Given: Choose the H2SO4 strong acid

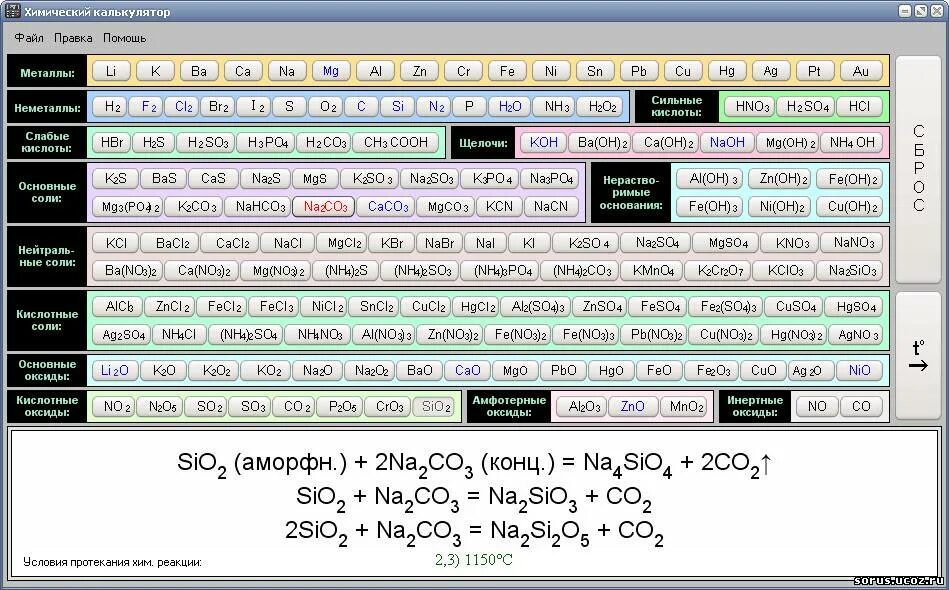Looking at the screenshot, I should click(x=807, y=107).
